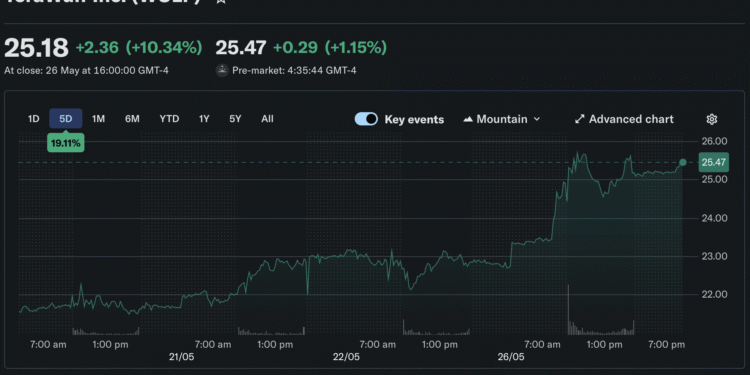Viewport: 750px width, 375px height.
Task: Choose the YTD range
Action: click(169, 119)
